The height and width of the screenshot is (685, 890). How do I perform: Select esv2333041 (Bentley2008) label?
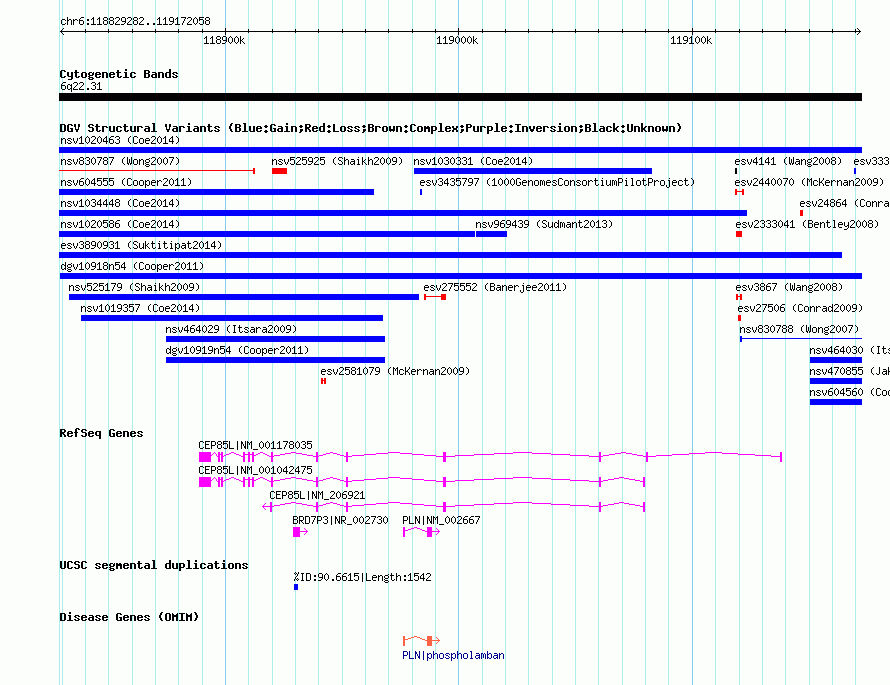[807, 224]
